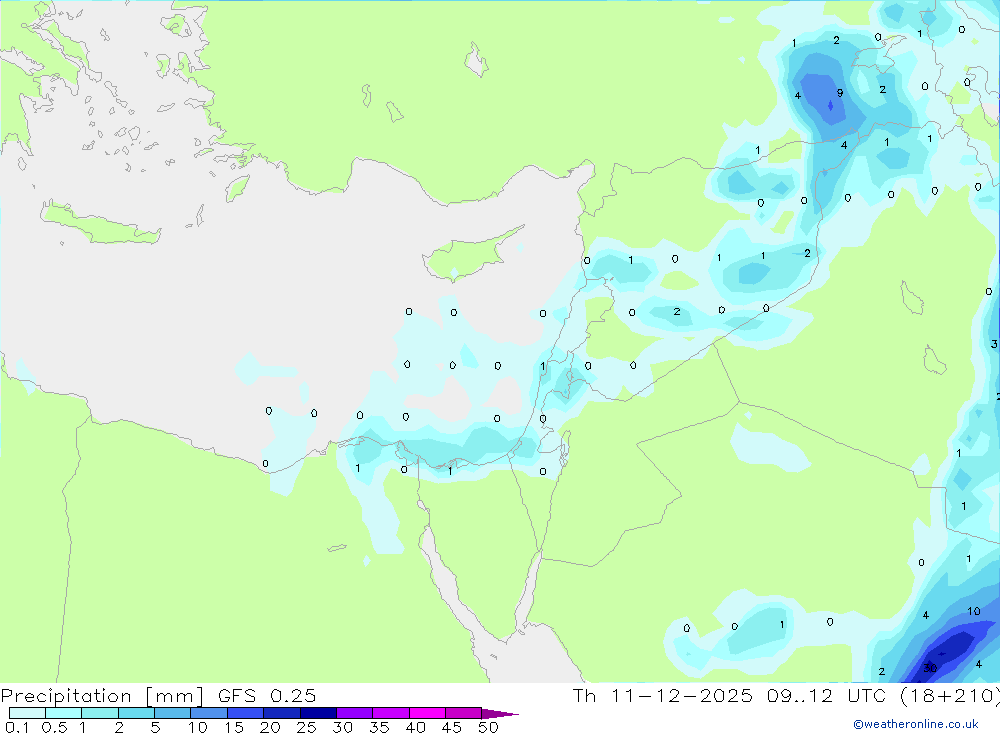1000x733 pixels.
Task: Select the 30–35 mm purple legend swatch
Action: (354, 713)
